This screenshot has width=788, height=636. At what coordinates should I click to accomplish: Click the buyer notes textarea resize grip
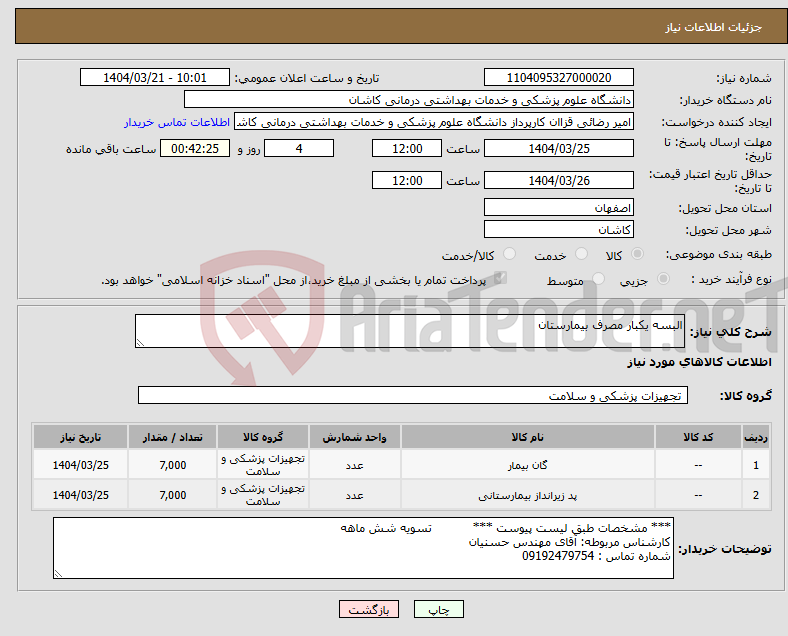click(x=58, y=574)
